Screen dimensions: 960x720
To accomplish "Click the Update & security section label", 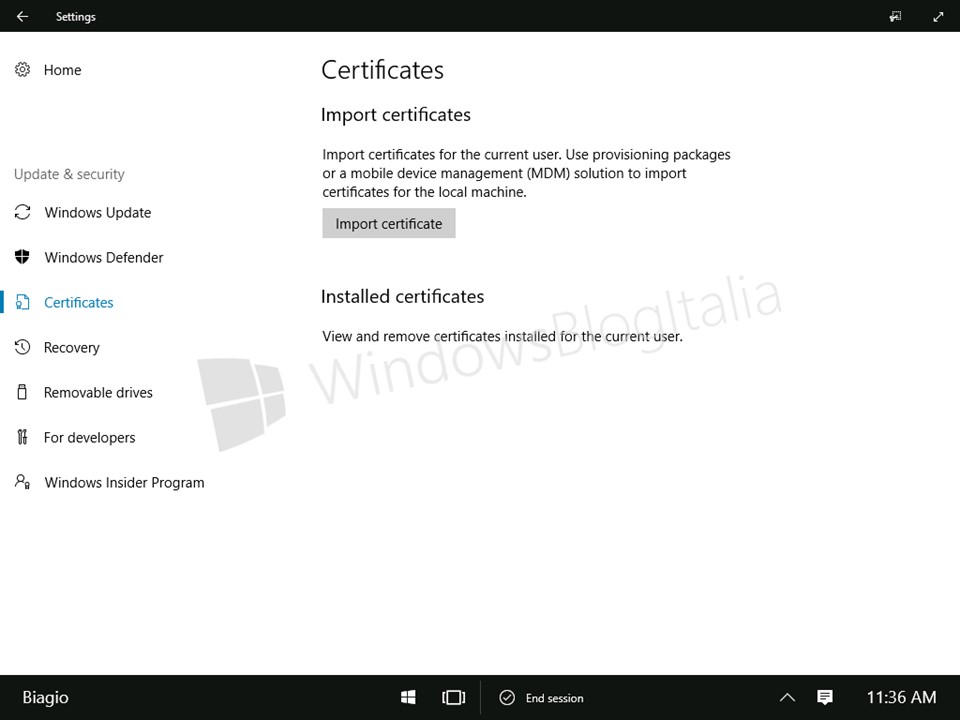I will (69, 174).
